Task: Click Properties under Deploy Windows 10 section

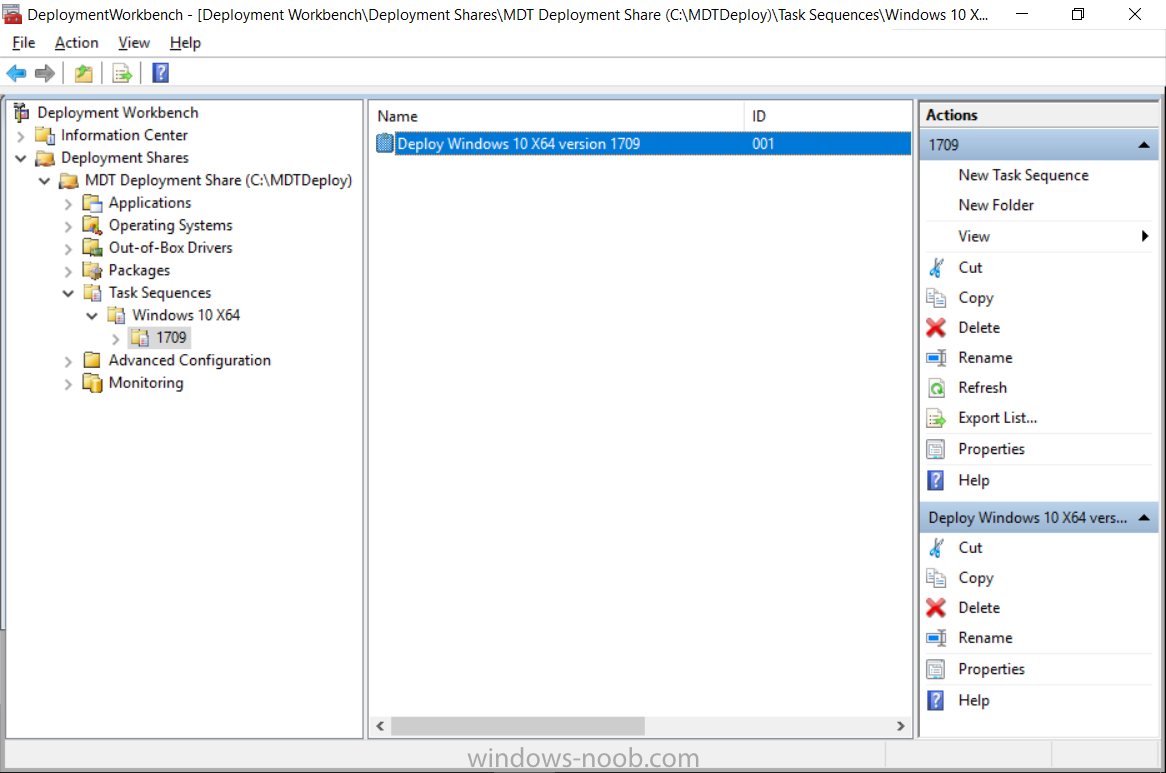Action: click(991, 669)
